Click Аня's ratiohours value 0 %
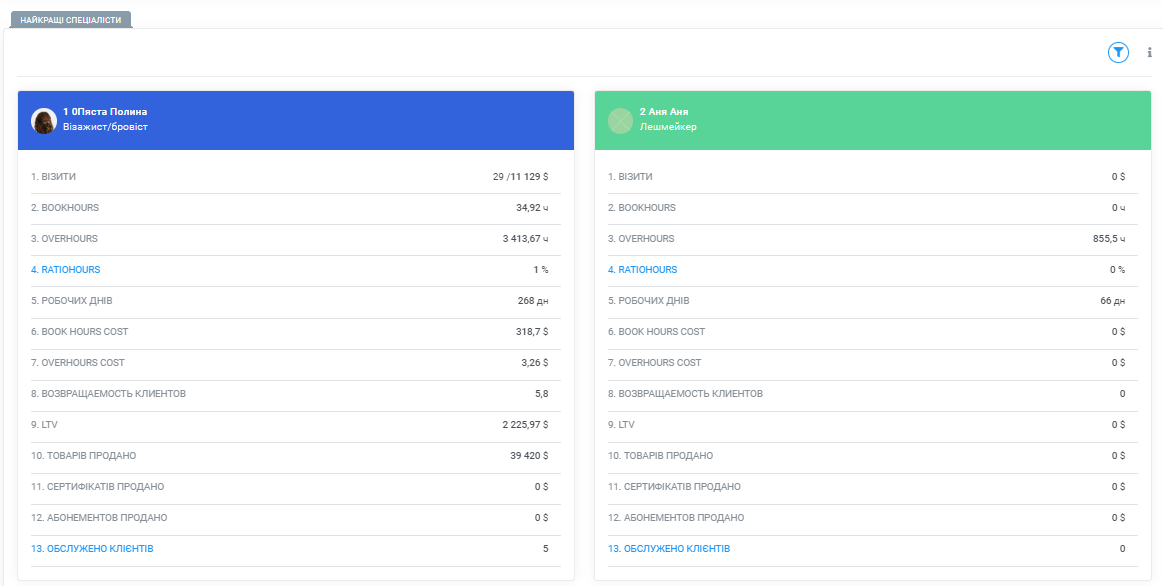Viewport: 1163px width, 586px height. (1118, 270)
